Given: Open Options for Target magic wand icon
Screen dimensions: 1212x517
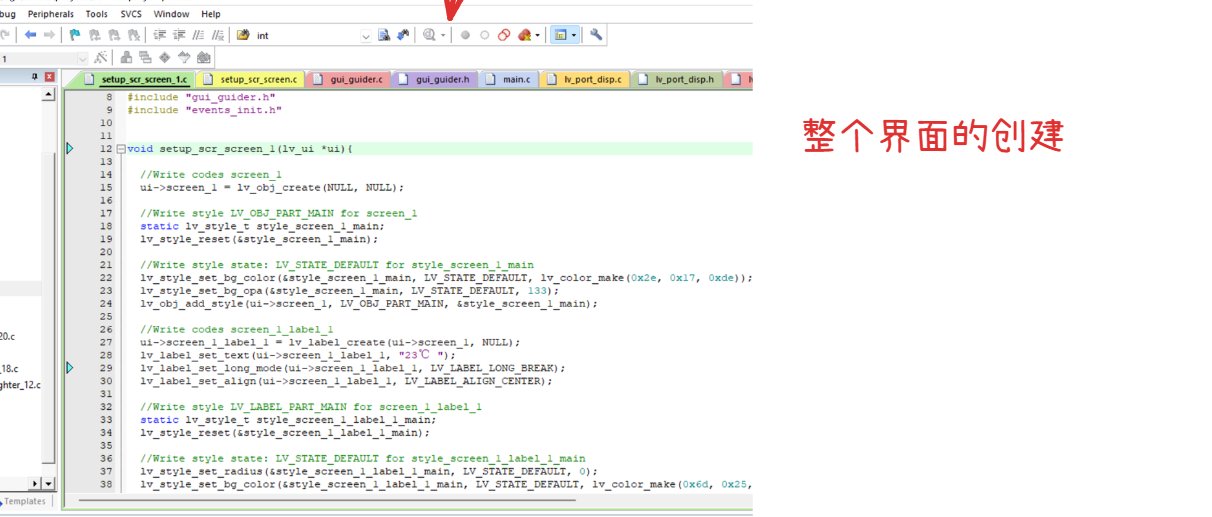Looking at the screenshot, I should [101, 58].
